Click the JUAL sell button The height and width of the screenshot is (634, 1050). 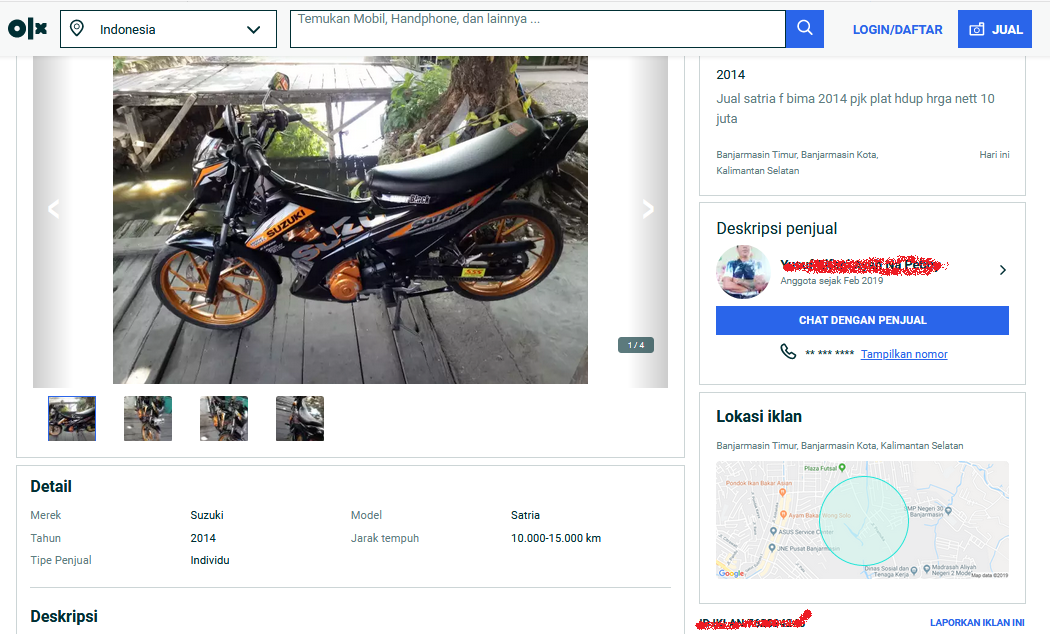(994, 29)
